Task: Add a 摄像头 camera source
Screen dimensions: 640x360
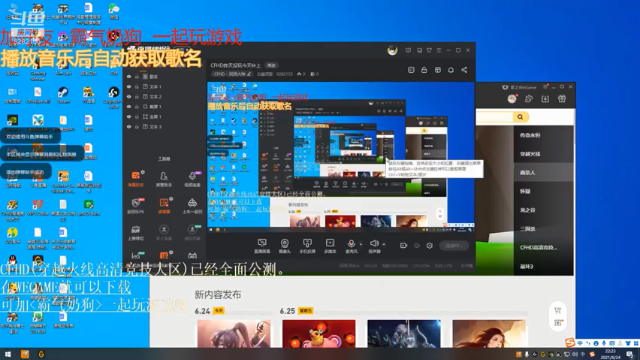Action: (284, 246)
